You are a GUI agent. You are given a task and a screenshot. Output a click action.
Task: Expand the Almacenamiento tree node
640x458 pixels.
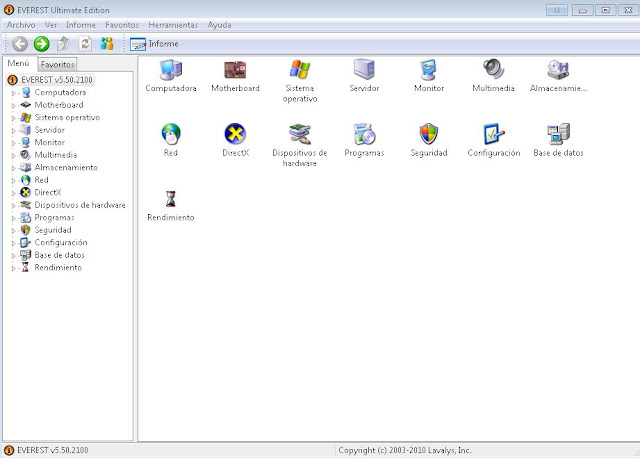point(13,168)
